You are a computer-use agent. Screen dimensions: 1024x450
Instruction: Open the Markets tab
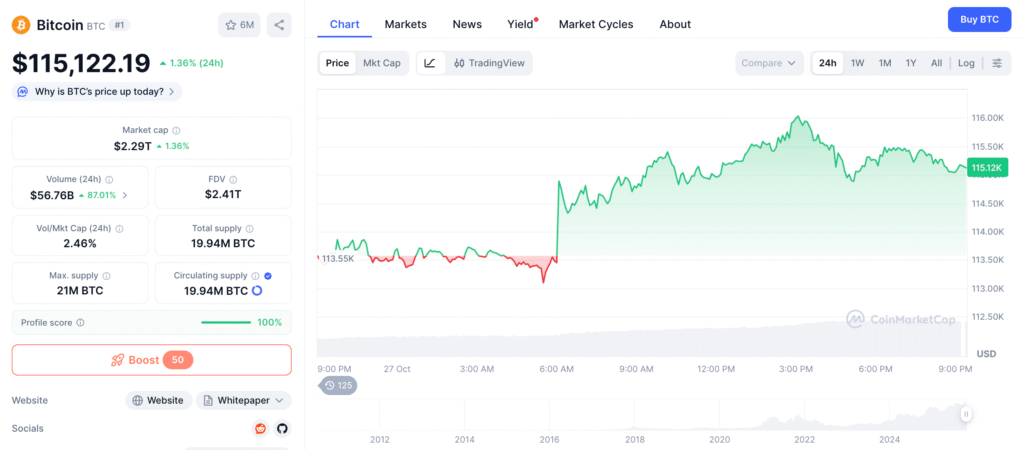(405, 24)
